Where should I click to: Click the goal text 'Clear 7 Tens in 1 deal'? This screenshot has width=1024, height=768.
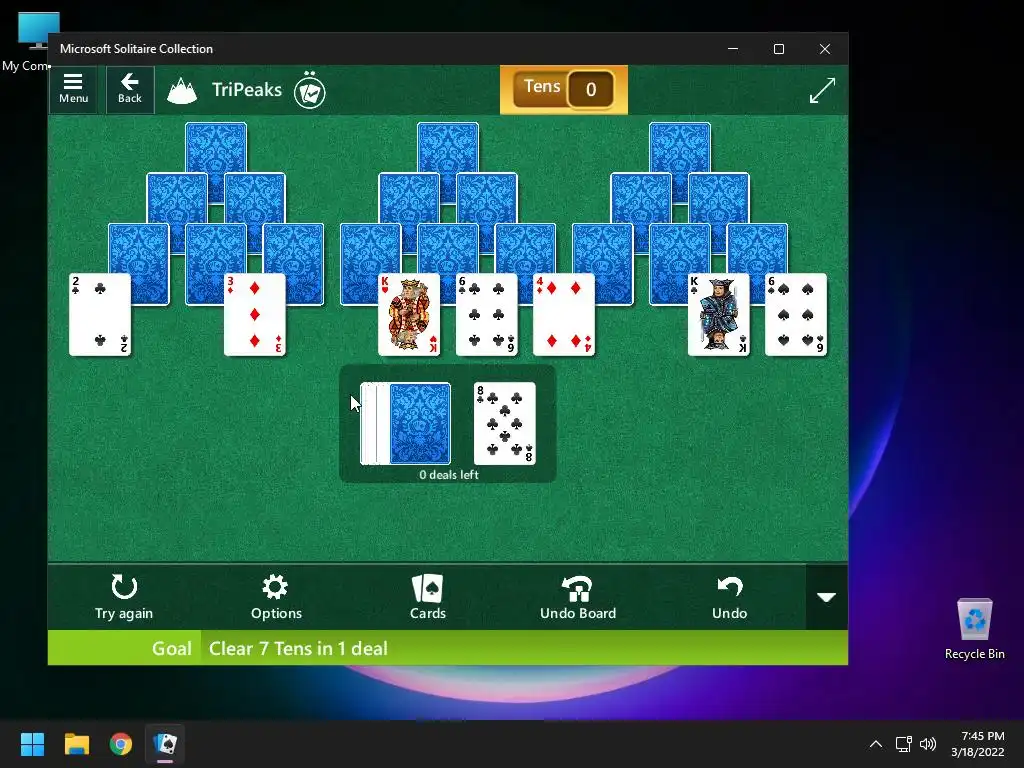tap(298, 648)
